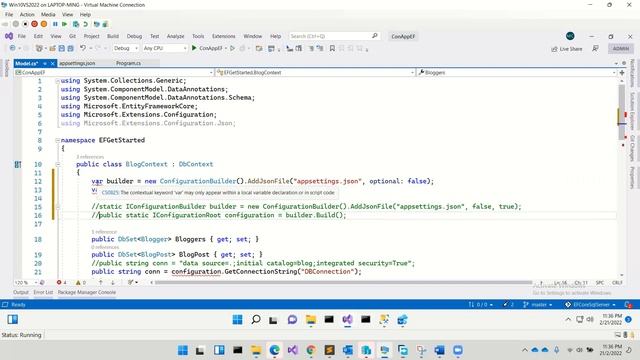Click the Visual Studio logo icon
Image resolution: width=640 pixels, height=360 pixels.
click(9, 36)
